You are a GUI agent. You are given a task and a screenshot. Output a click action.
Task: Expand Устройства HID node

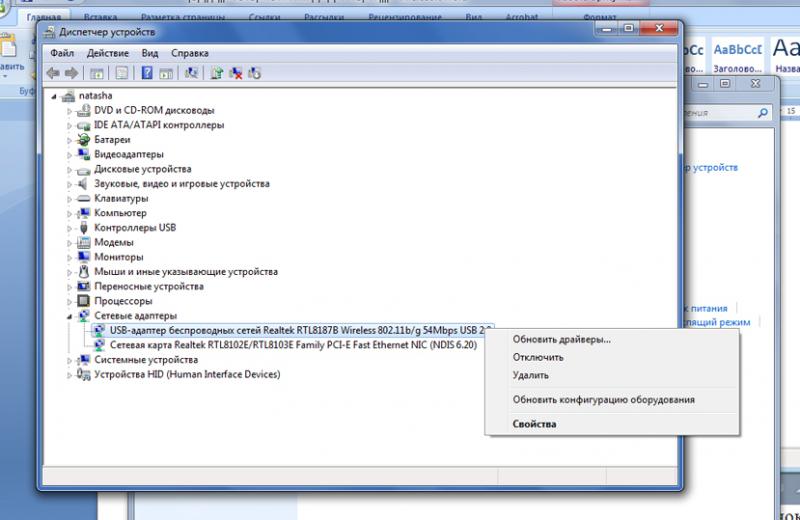69,375
